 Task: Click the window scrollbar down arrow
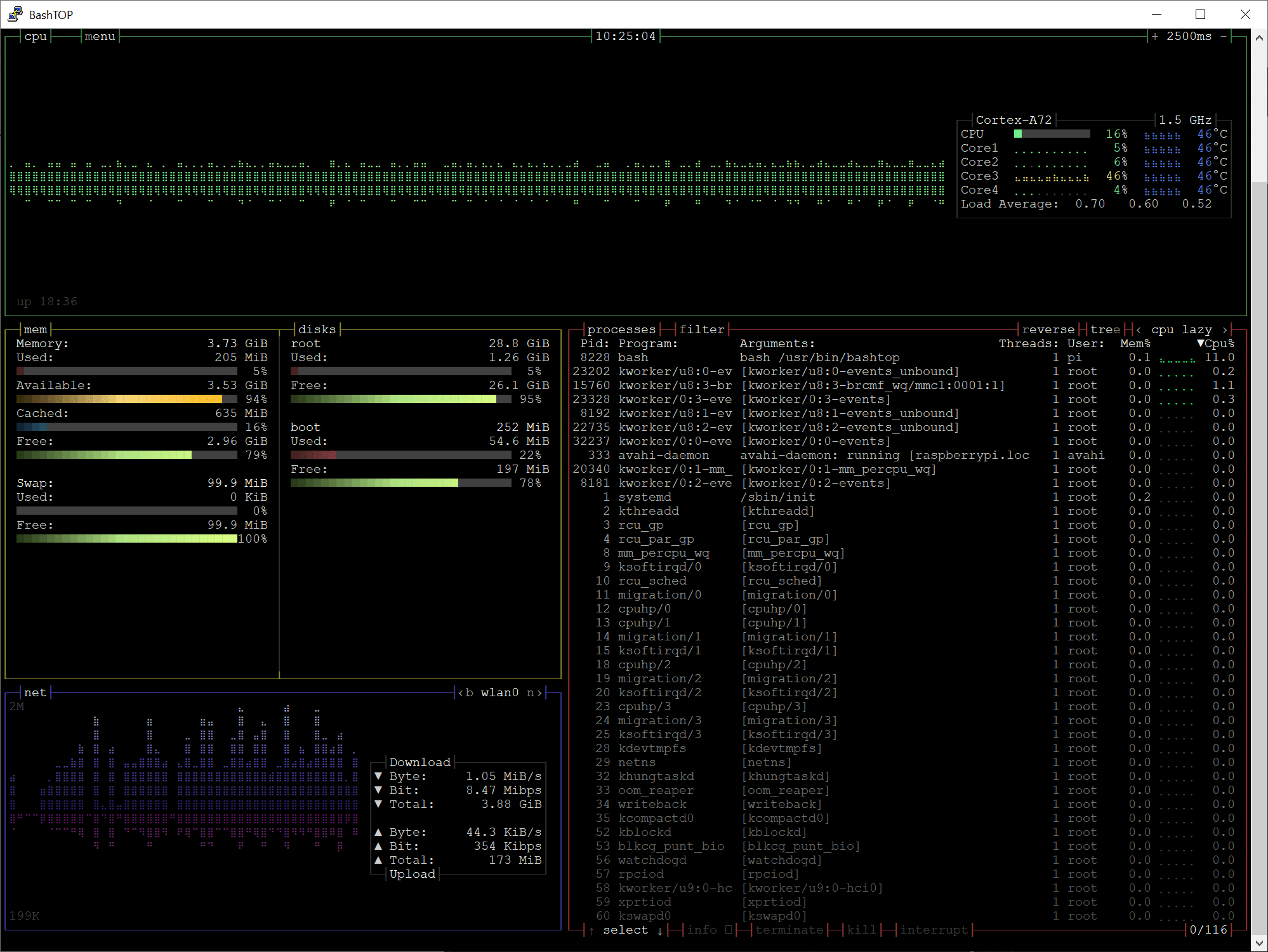pyautogui.click(x=1258, y=943)
